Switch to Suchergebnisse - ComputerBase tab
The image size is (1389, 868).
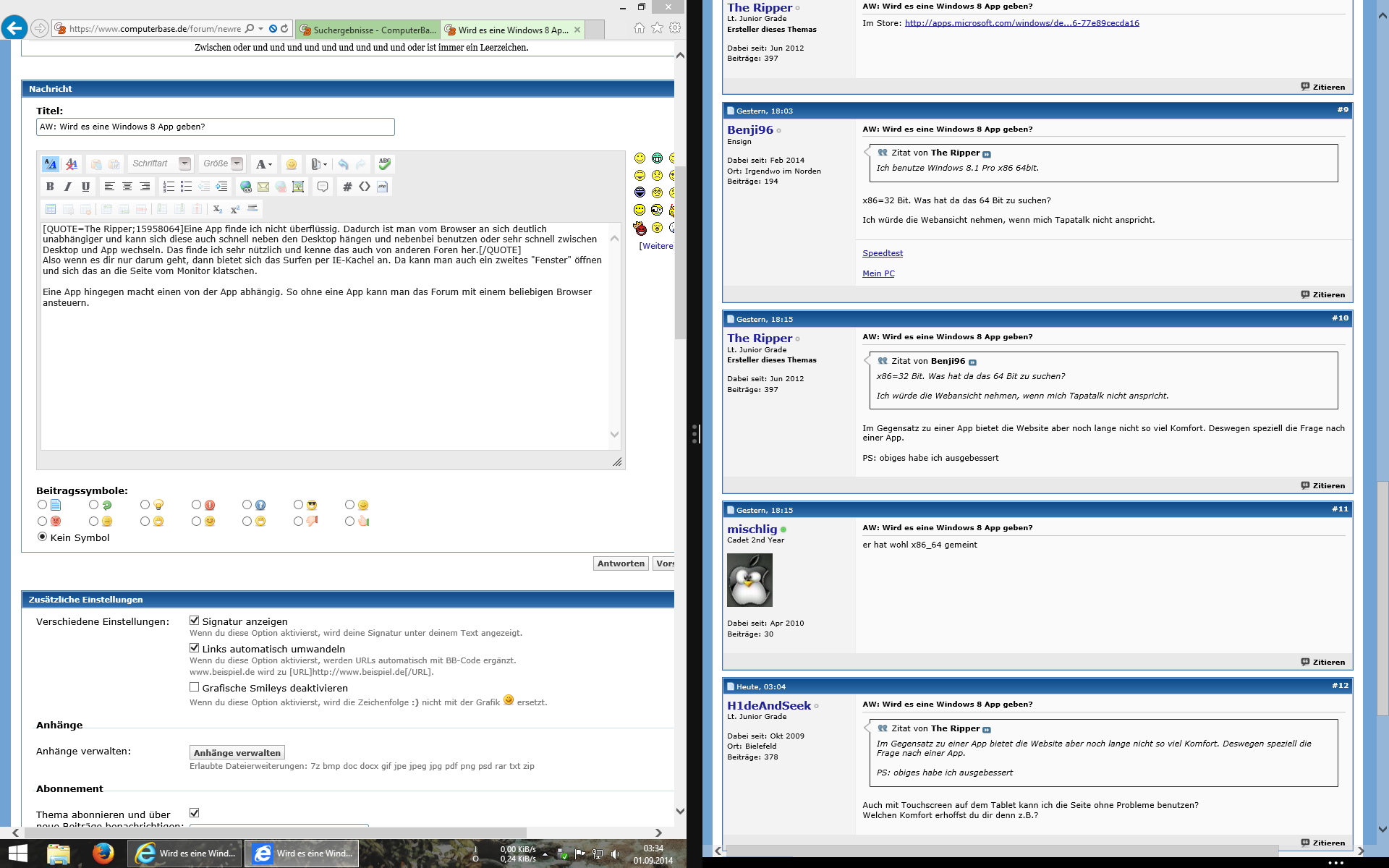(x=369, y=30)
